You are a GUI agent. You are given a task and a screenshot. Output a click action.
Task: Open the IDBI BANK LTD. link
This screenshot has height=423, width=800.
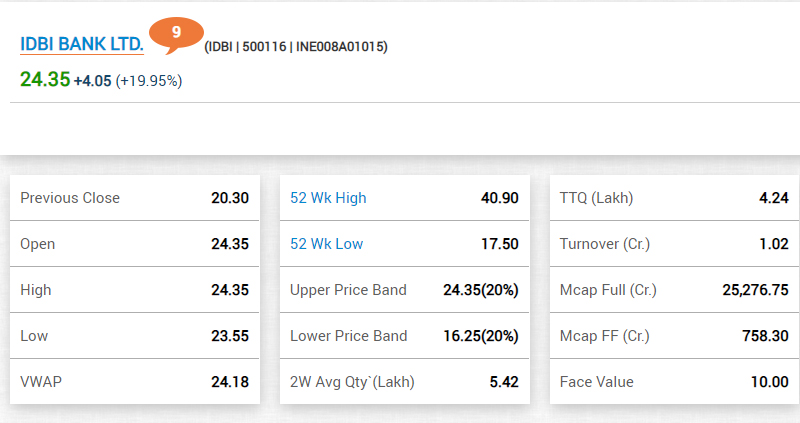[82, 44]
